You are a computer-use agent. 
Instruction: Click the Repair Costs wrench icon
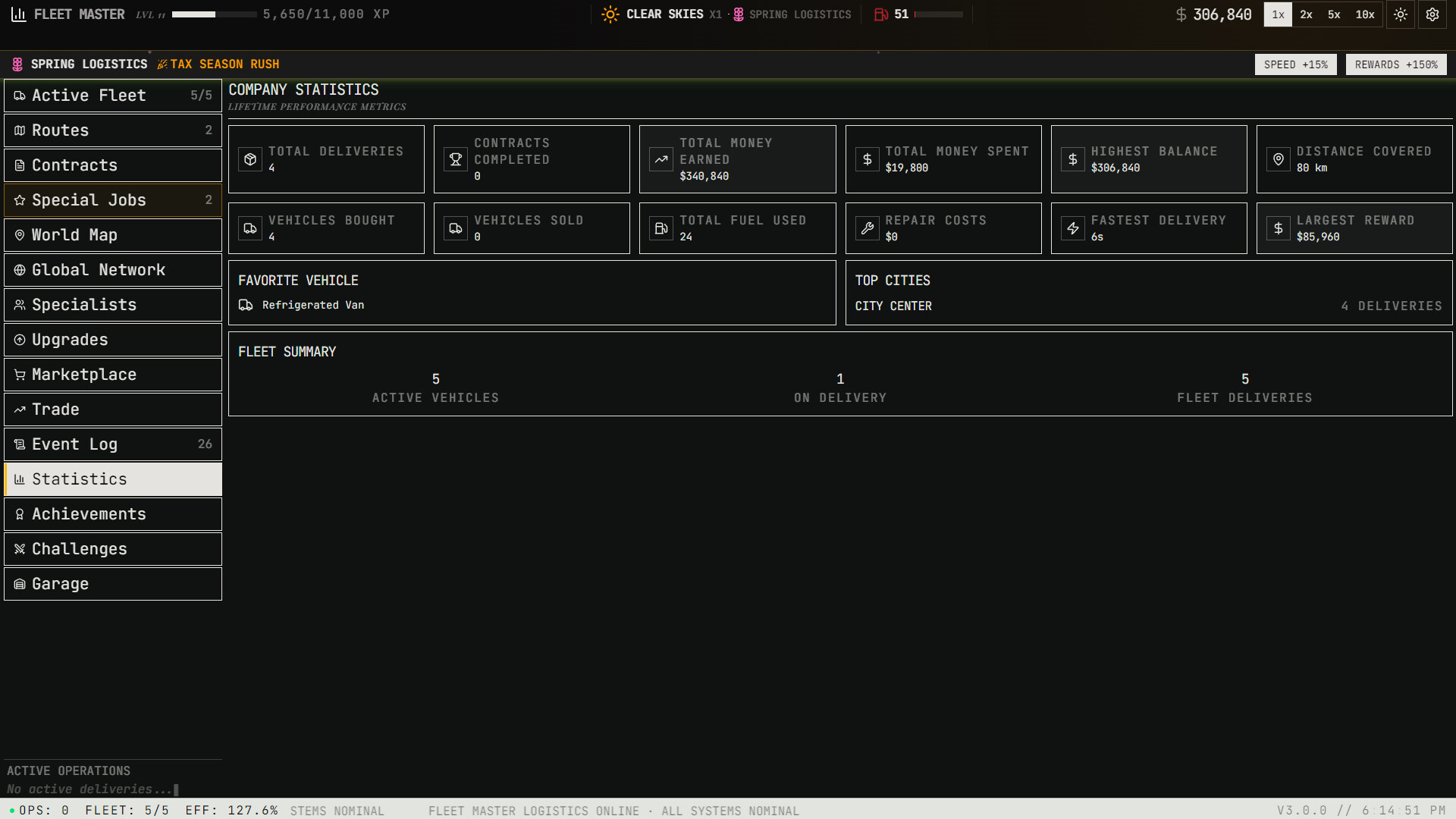[x=868, y=228]
